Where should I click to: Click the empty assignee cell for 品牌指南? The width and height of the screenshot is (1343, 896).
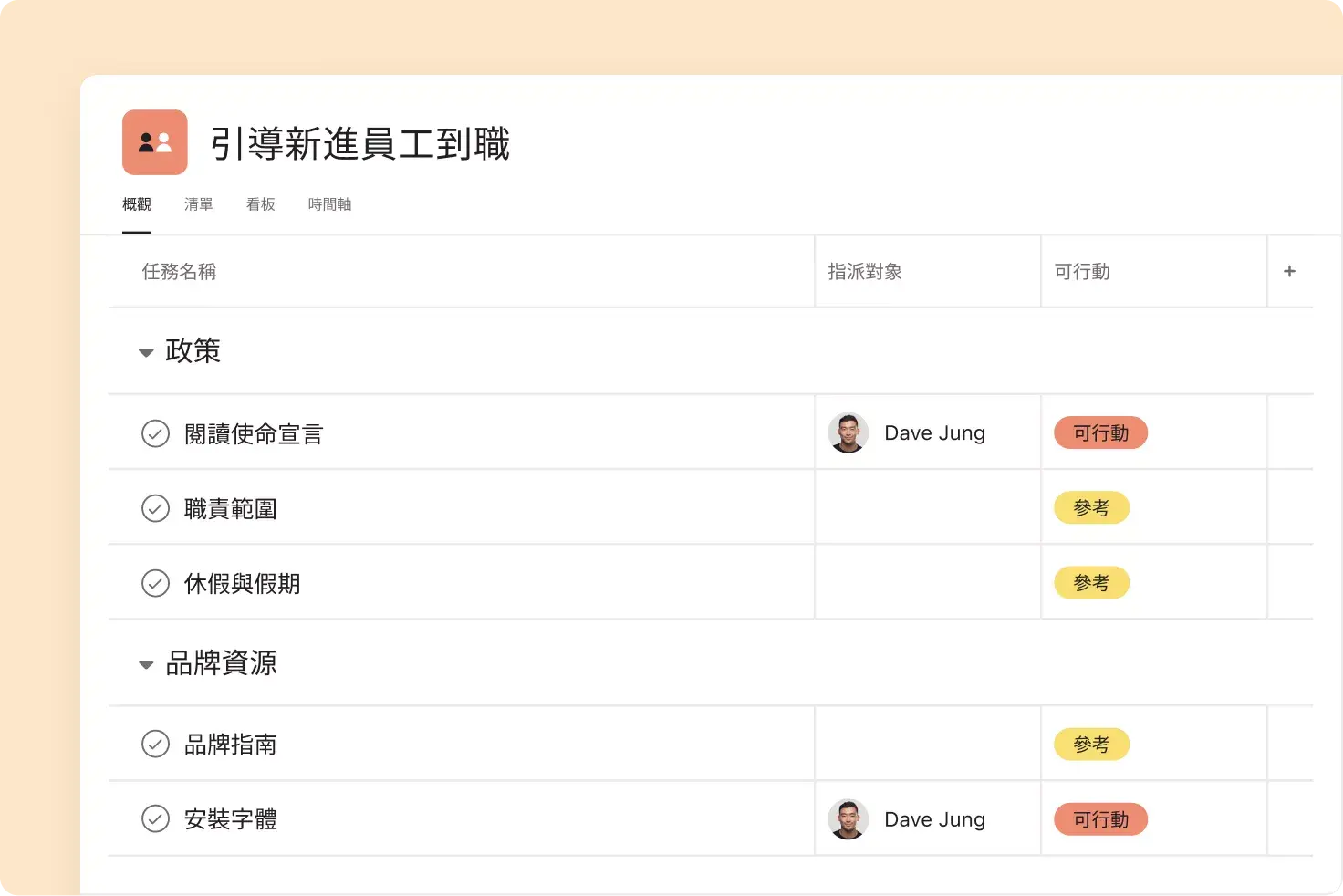927,744
